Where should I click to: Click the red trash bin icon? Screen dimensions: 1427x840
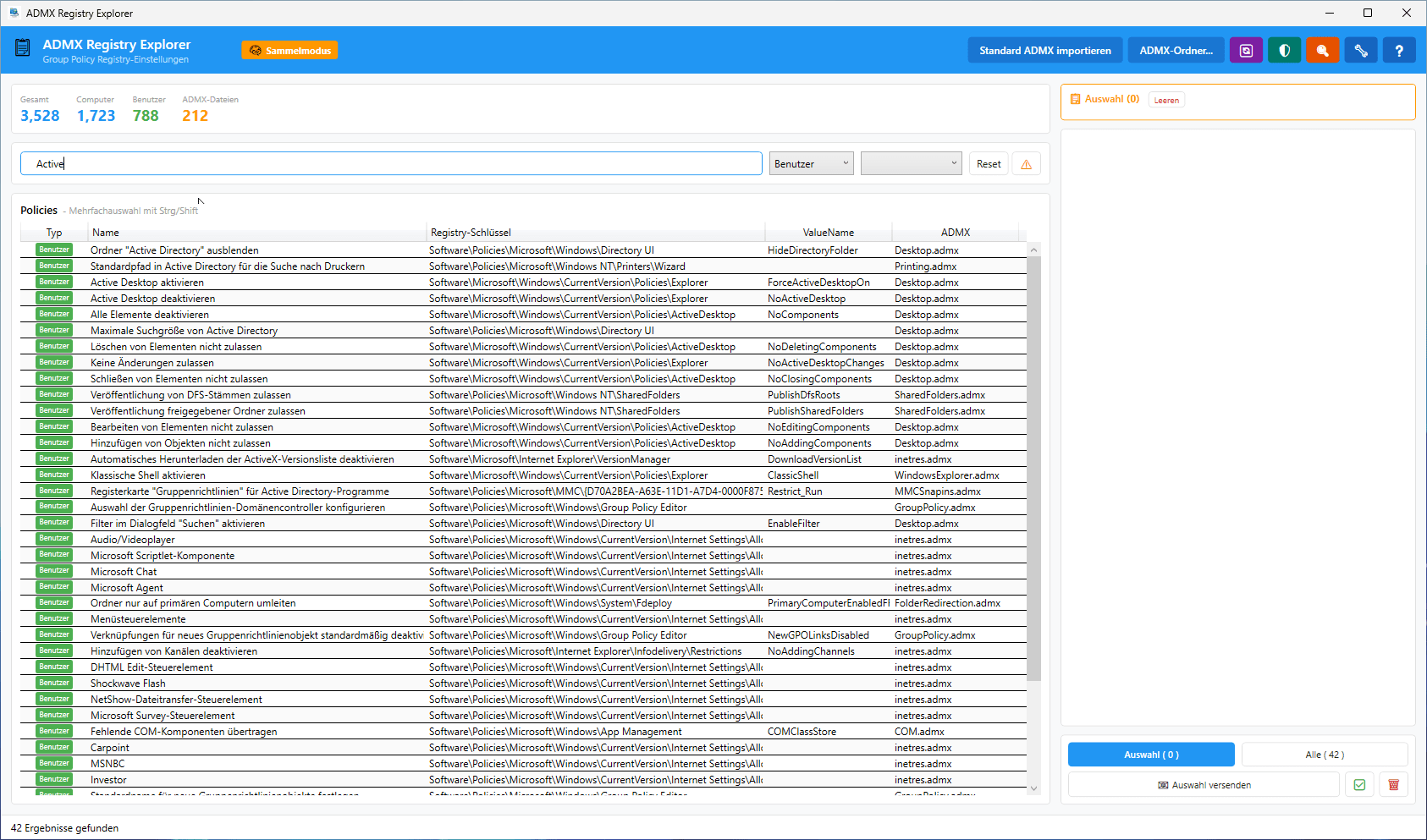click(1393, 785)
